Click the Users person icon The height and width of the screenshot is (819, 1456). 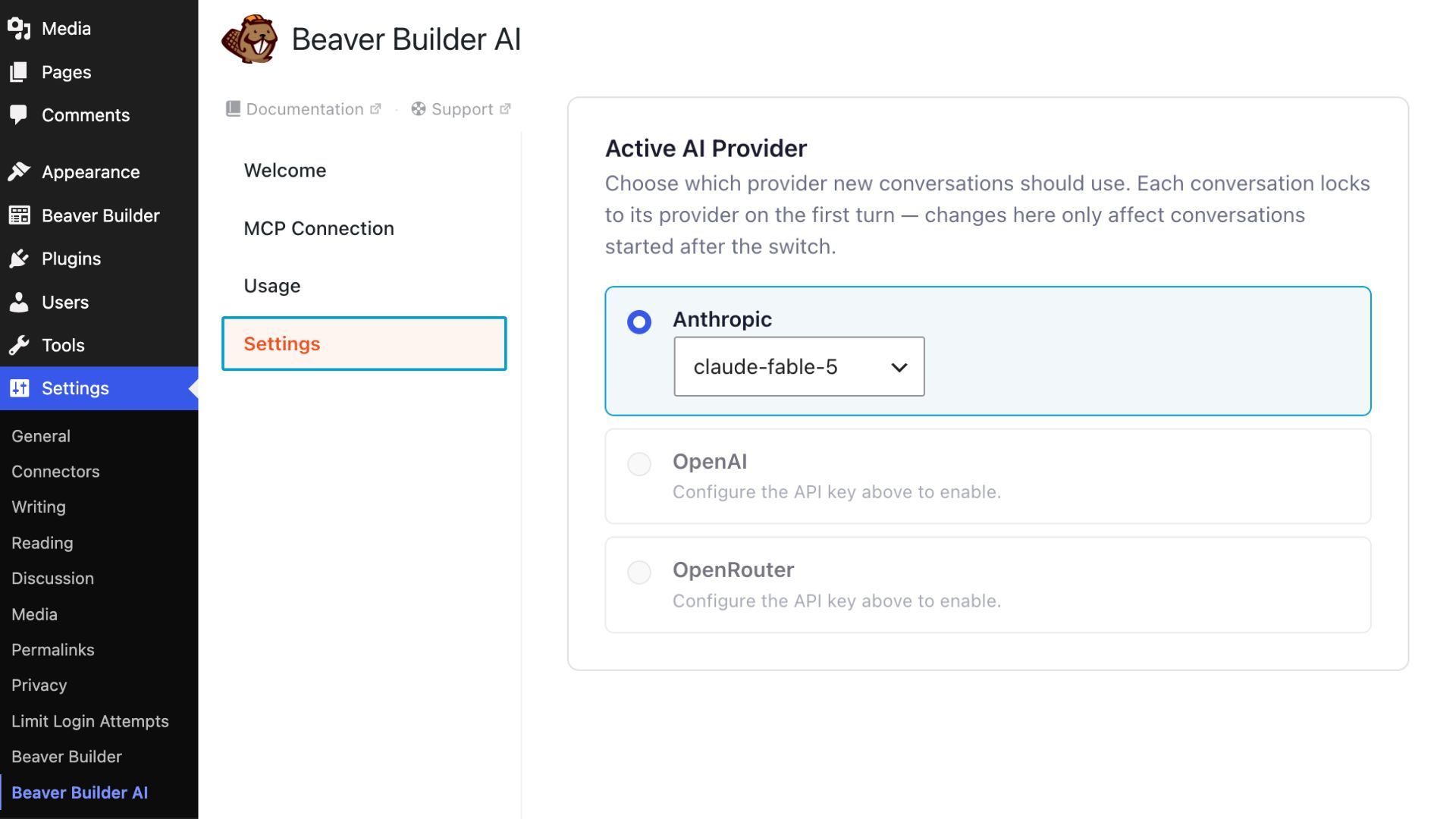click(x=19, y=302)
